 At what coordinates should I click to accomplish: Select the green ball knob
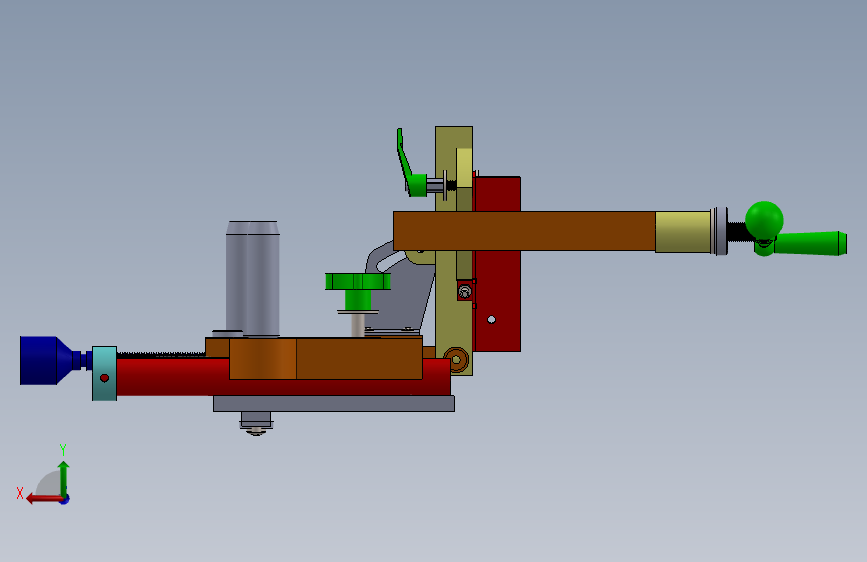tap(764, 220)
